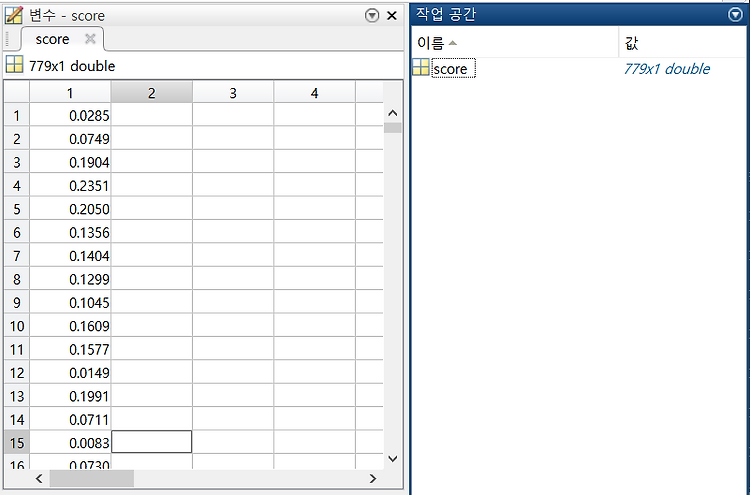The width and height of the screenshot is (750, 495).
Task: Click the variable editor pencil icon
Action: pyautogui.click(x=13, y=15)
